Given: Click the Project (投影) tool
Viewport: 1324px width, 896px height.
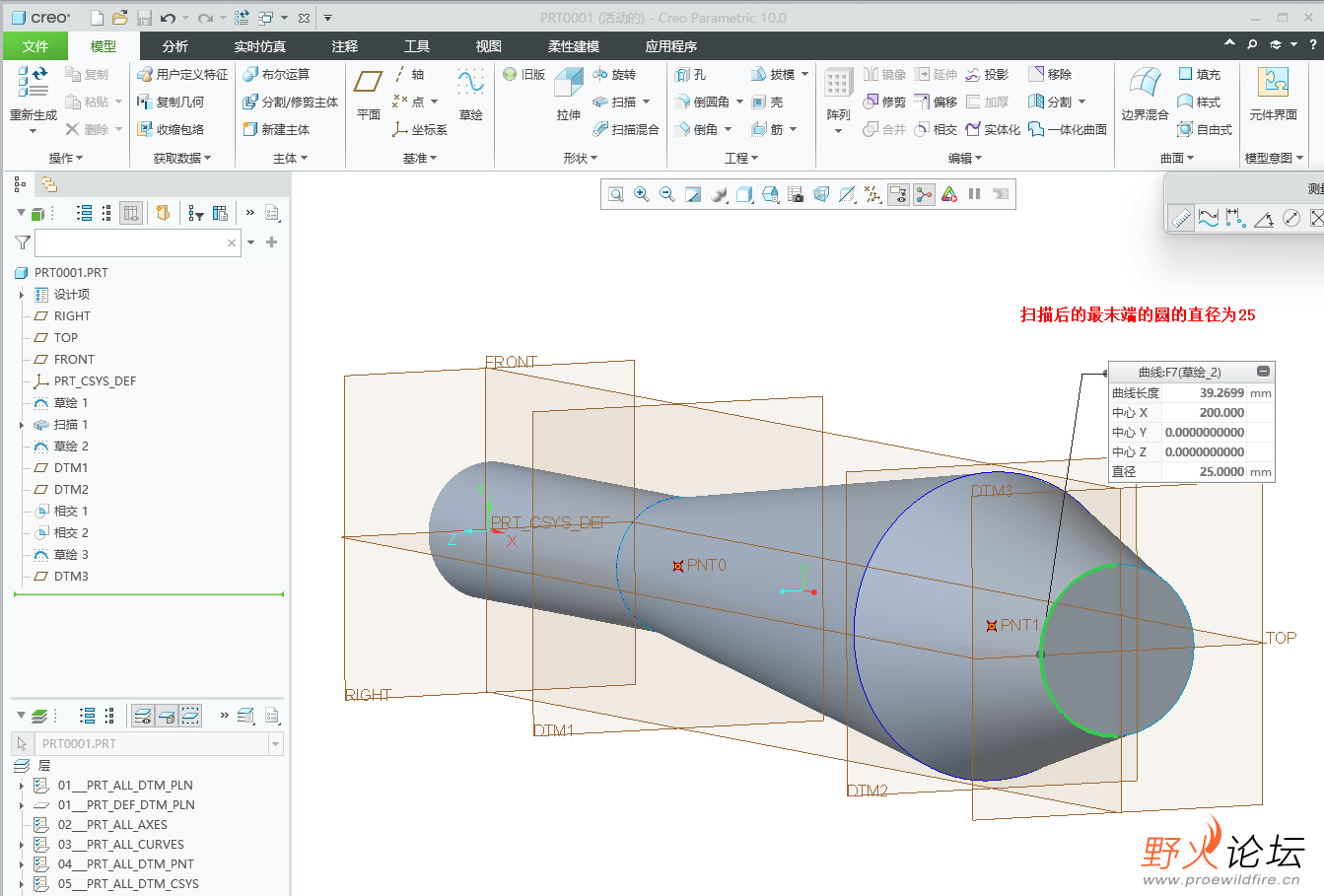Looking at the screenshot, I should 987,74.
